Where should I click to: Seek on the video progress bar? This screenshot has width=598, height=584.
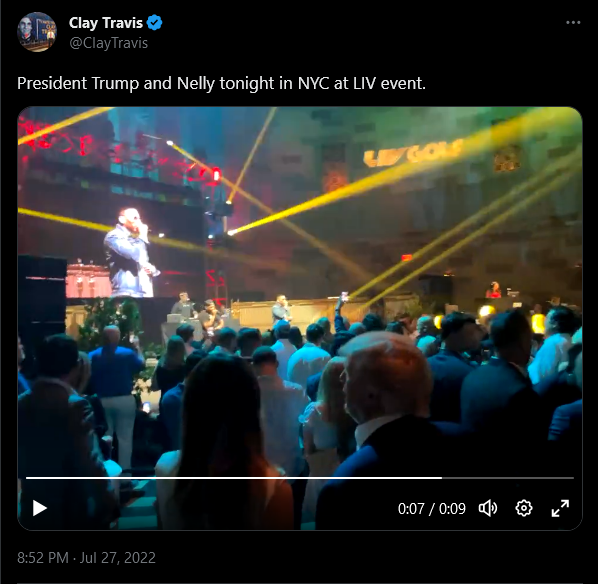point(300,478)
